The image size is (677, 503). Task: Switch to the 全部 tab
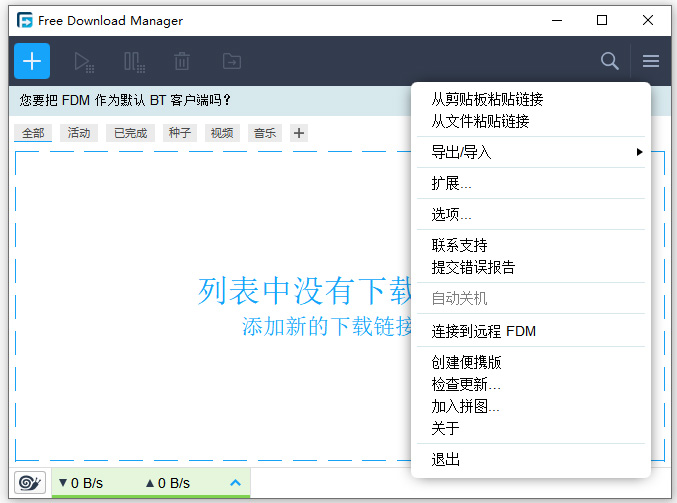coord(33,133)
